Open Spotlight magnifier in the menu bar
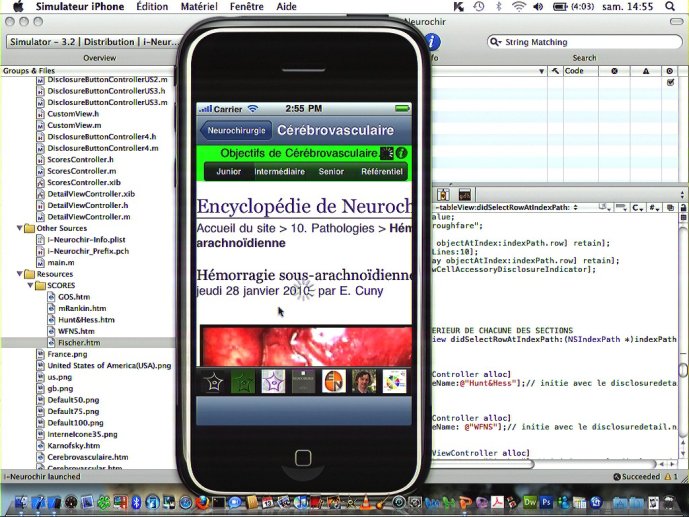 click(670, 7)
